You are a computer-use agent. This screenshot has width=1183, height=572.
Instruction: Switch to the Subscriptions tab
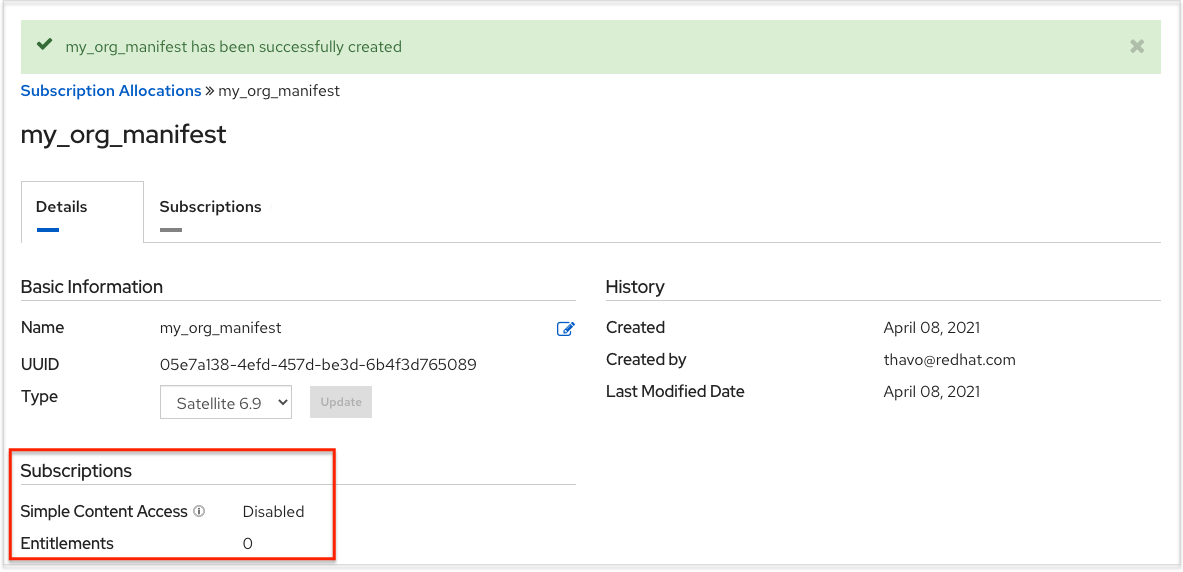210,207
